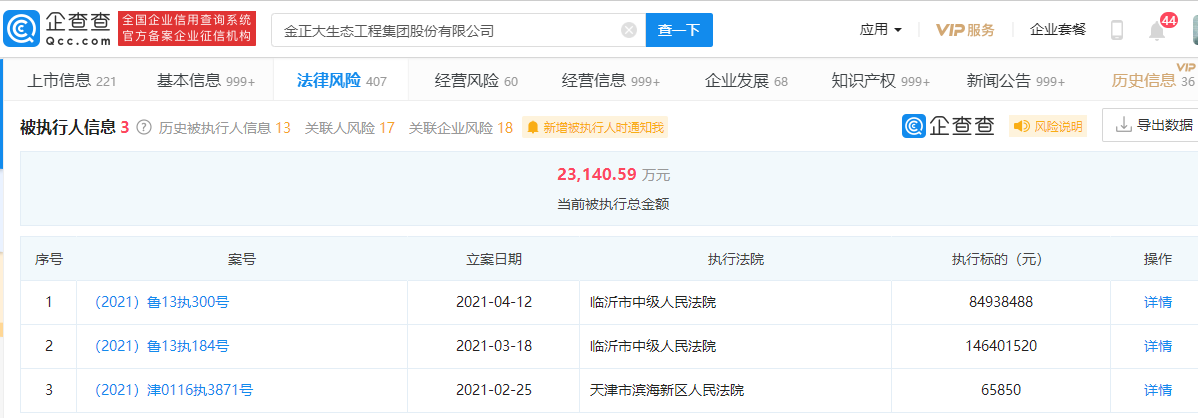
Task: Open 关联企业风险 18 link
Action: tap(461, 128)
